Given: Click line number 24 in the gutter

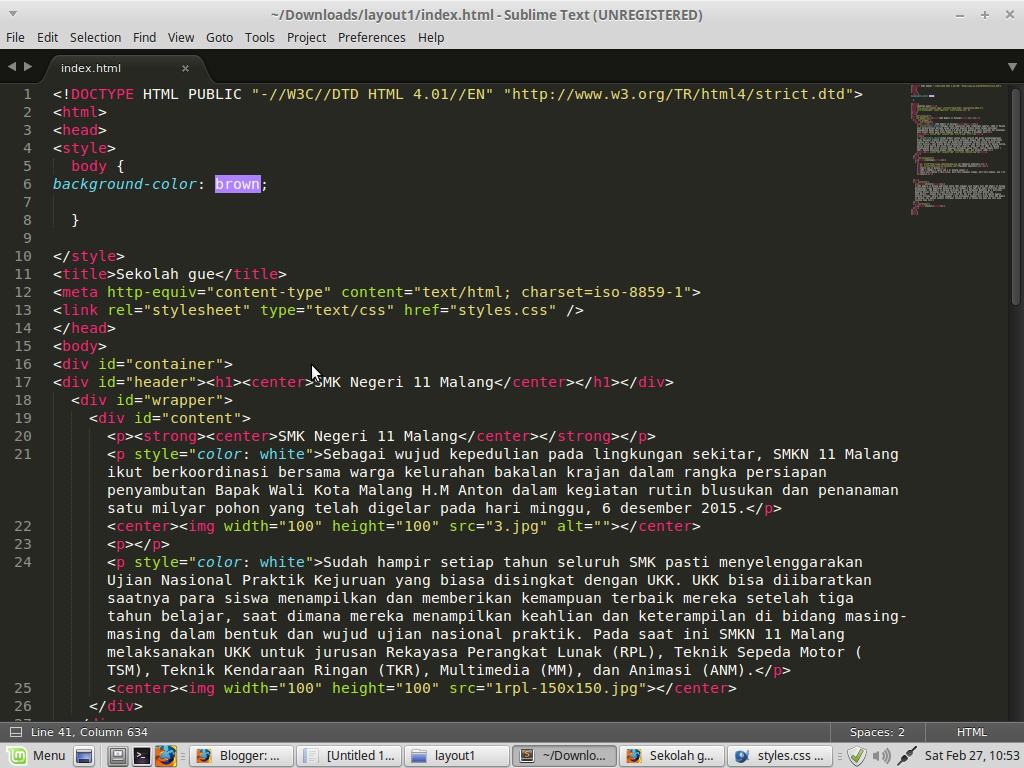Looking at the screenshot, I should point(23,562).
